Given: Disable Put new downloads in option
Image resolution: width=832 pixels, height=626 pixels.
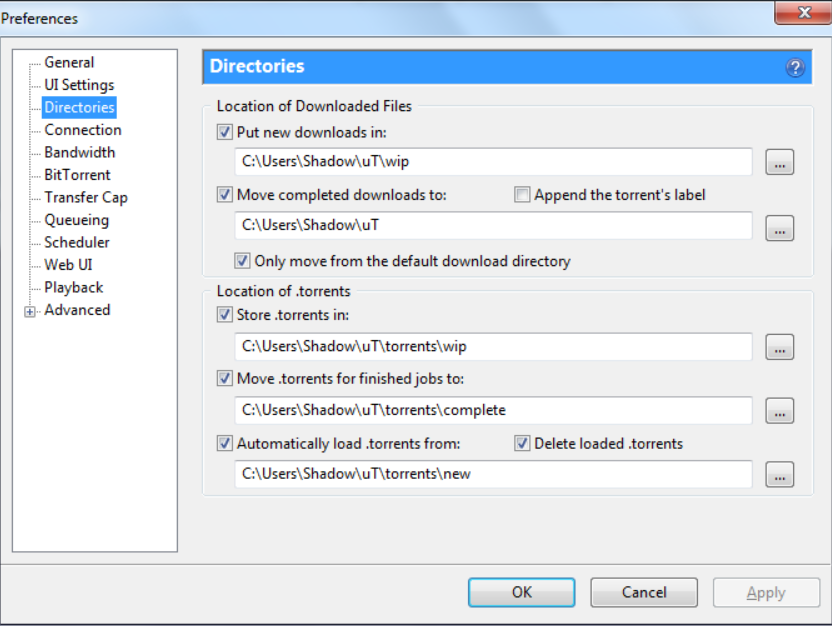Looking at the screenshot, I should coord(224,132).
